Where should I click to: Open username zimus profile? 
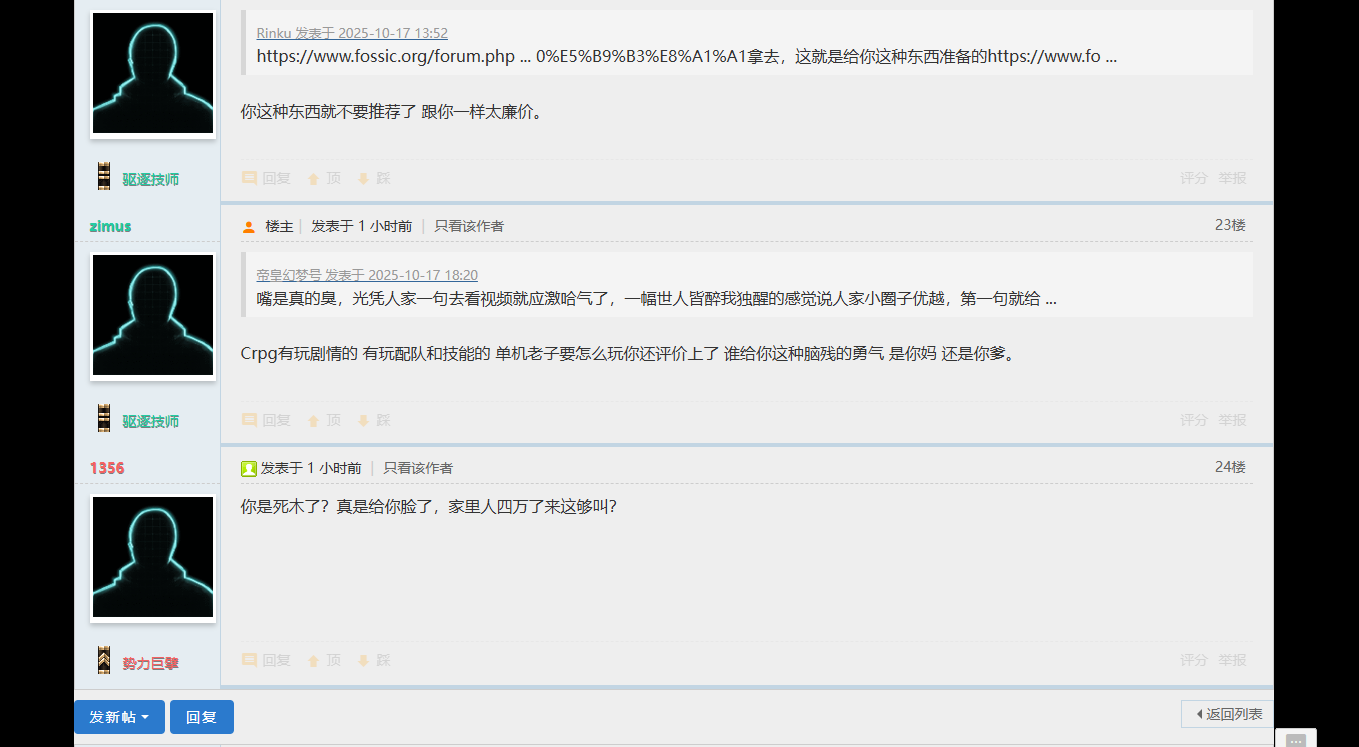pyautogui.click(x=110, y=226)
